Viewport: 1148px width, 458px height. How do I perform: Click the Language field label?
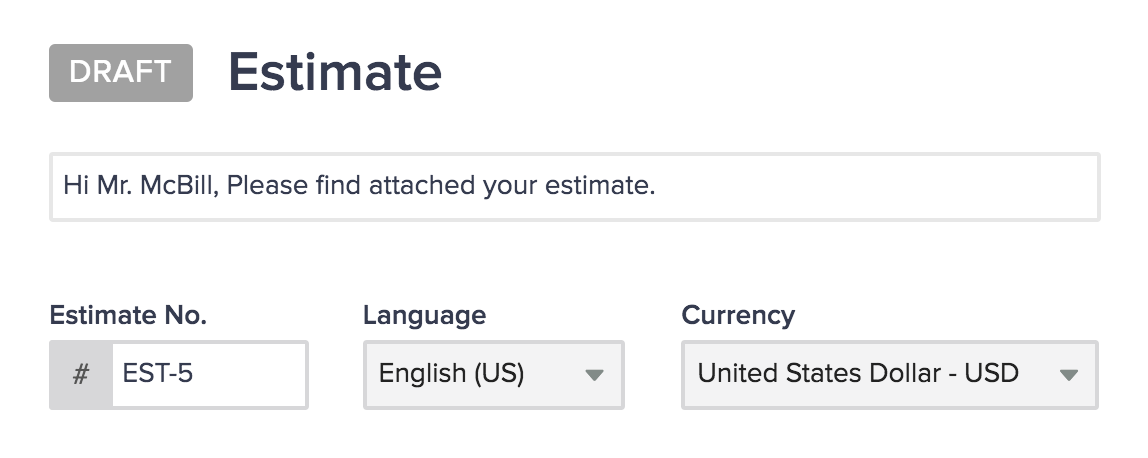pos(424,316)
